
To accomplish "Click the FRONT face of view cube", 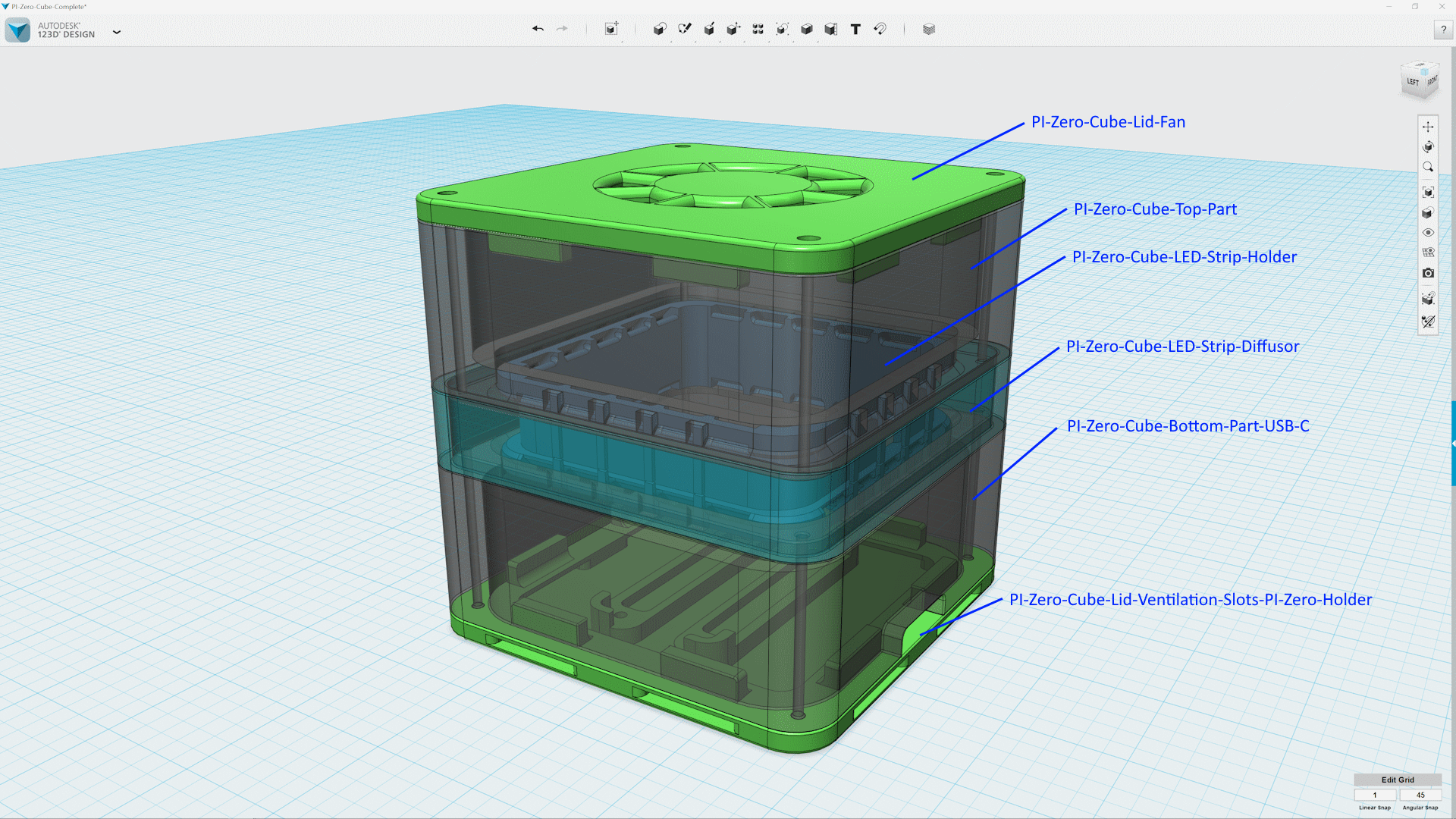I will pos(1432,80).
